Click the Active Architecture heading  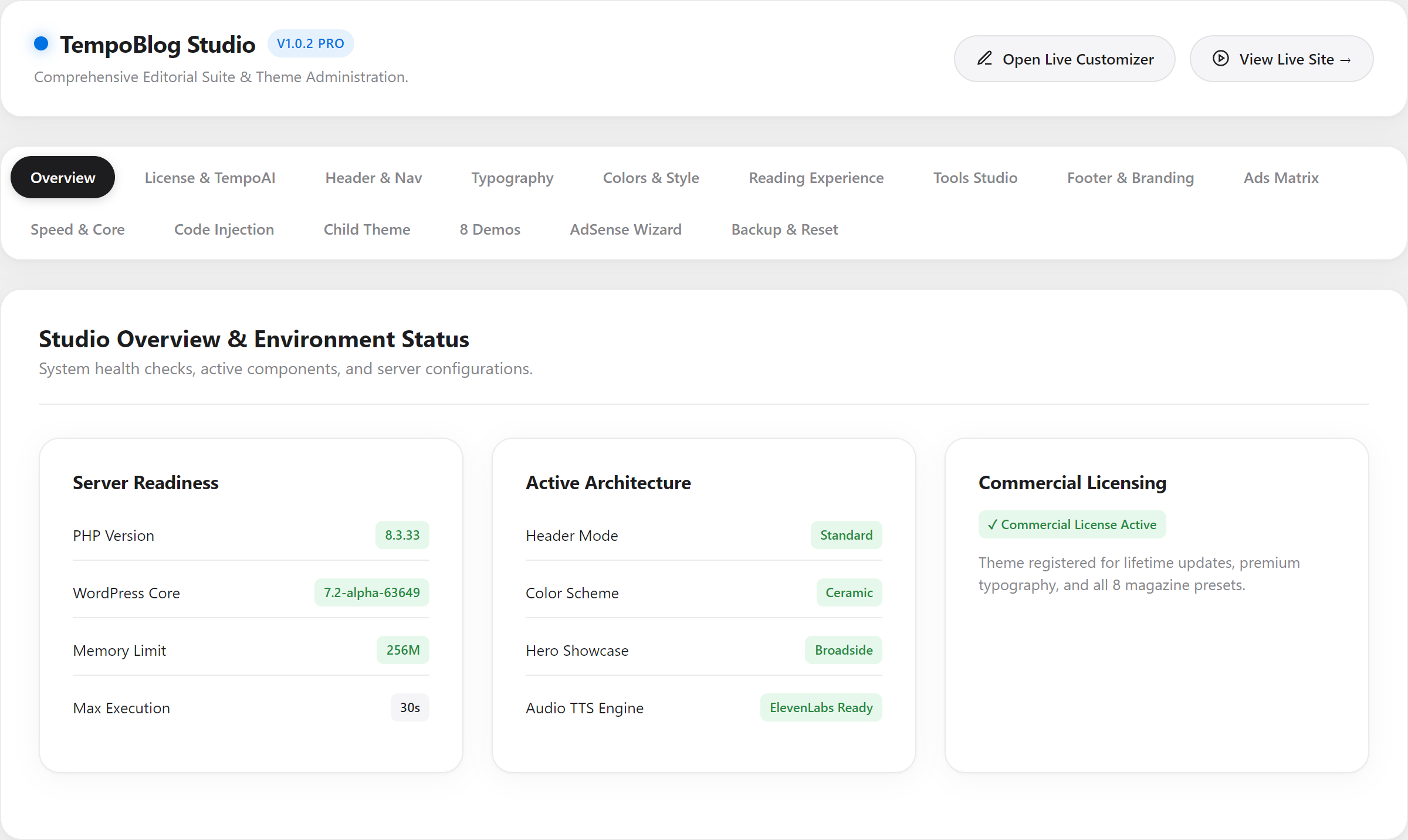point(608,482)
